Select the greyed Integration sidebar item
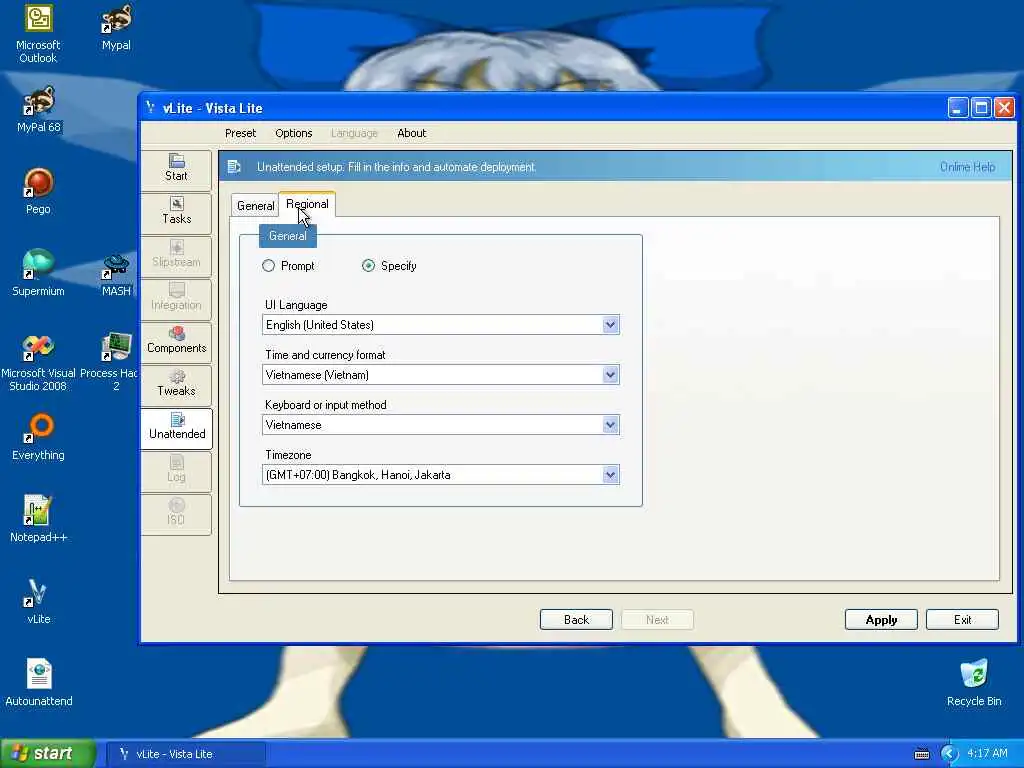 click(176, 298)
